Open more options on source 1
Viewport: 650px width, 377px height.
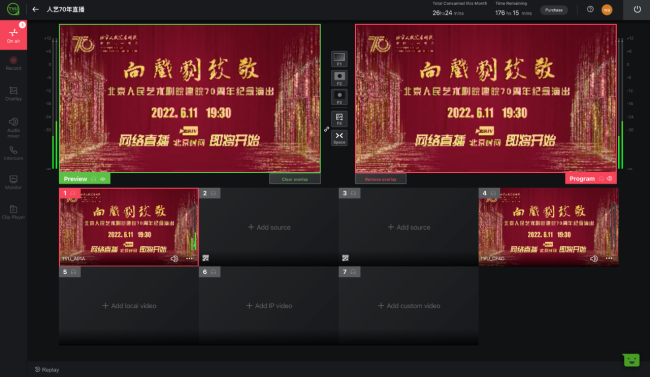(189, 258)
